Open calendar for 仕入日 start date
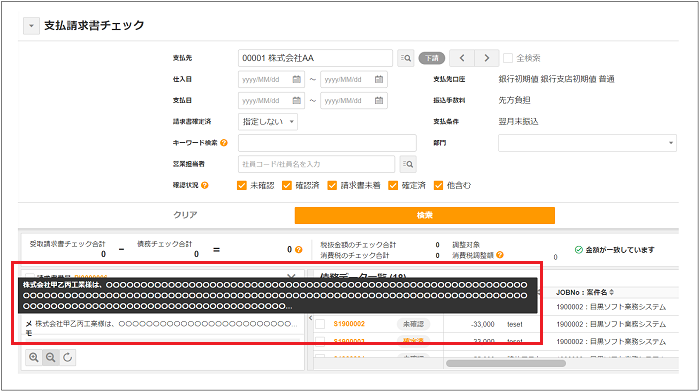The image size is (700, 392). pyautogui.click(x=296, y=79)
